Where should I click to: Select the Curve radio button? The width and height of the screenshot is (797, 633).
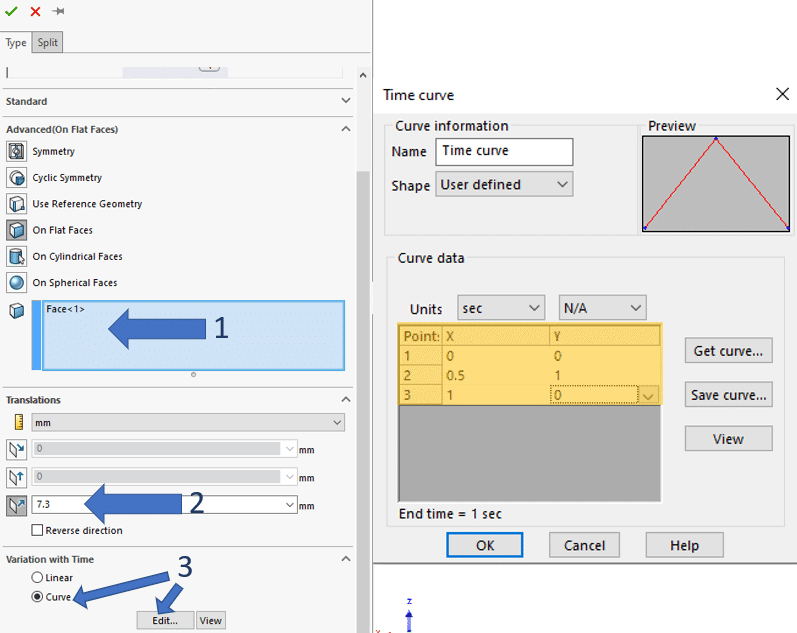click(38, 597)
